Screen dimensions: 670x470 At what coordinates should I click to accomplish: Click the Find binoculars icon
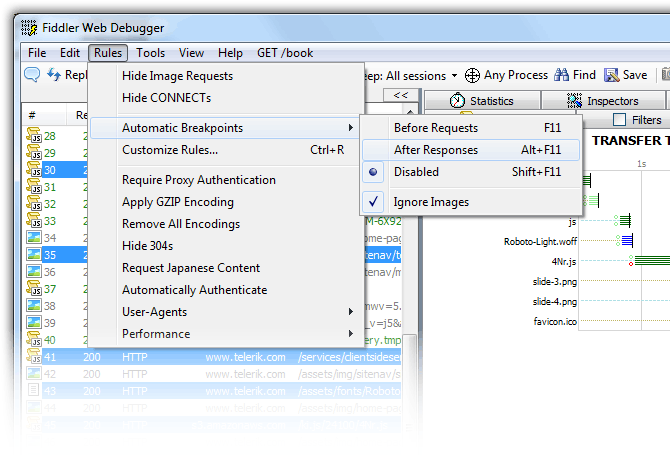pyautogui.click(x=561, y=75)
